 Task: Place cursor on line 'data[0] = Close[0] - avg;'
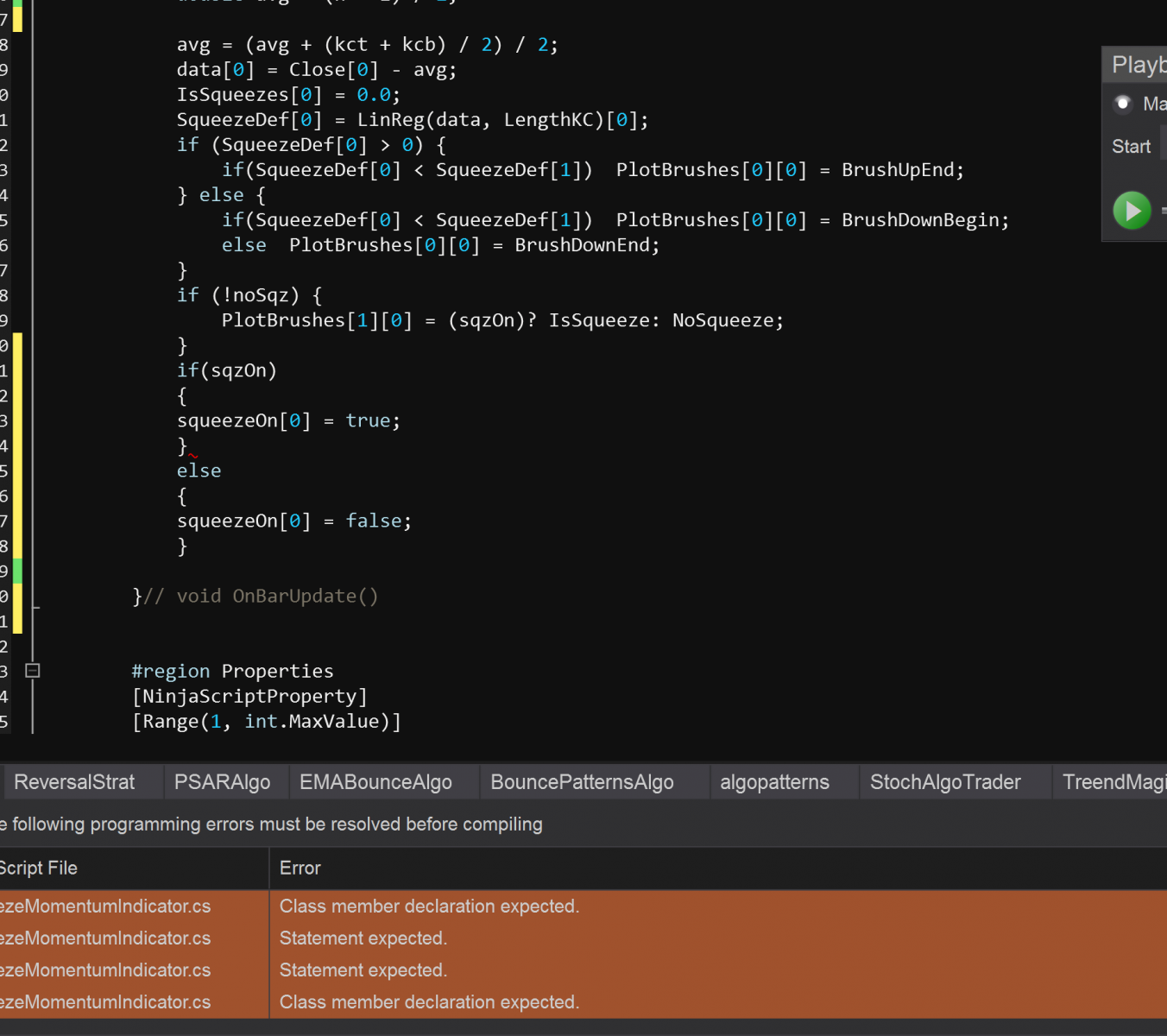[317, 70]
